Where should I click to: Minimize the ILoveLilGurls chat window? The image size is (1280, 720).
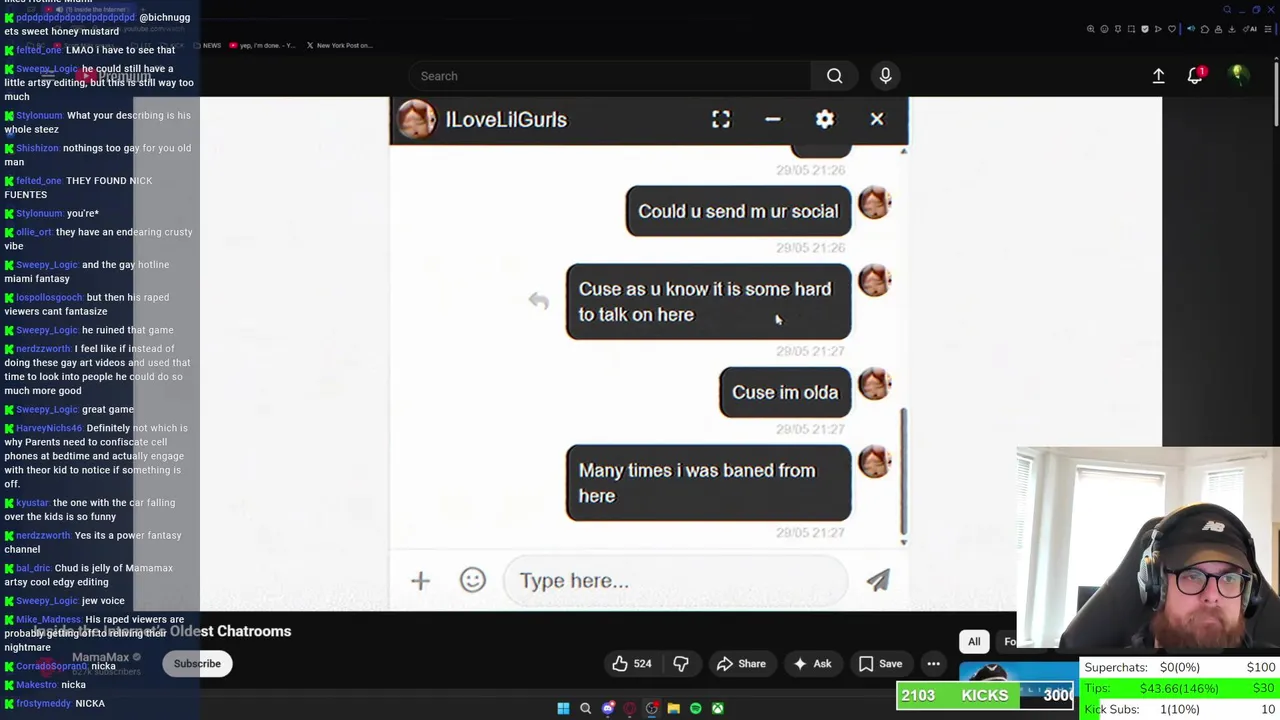click(x=772, y=120)
